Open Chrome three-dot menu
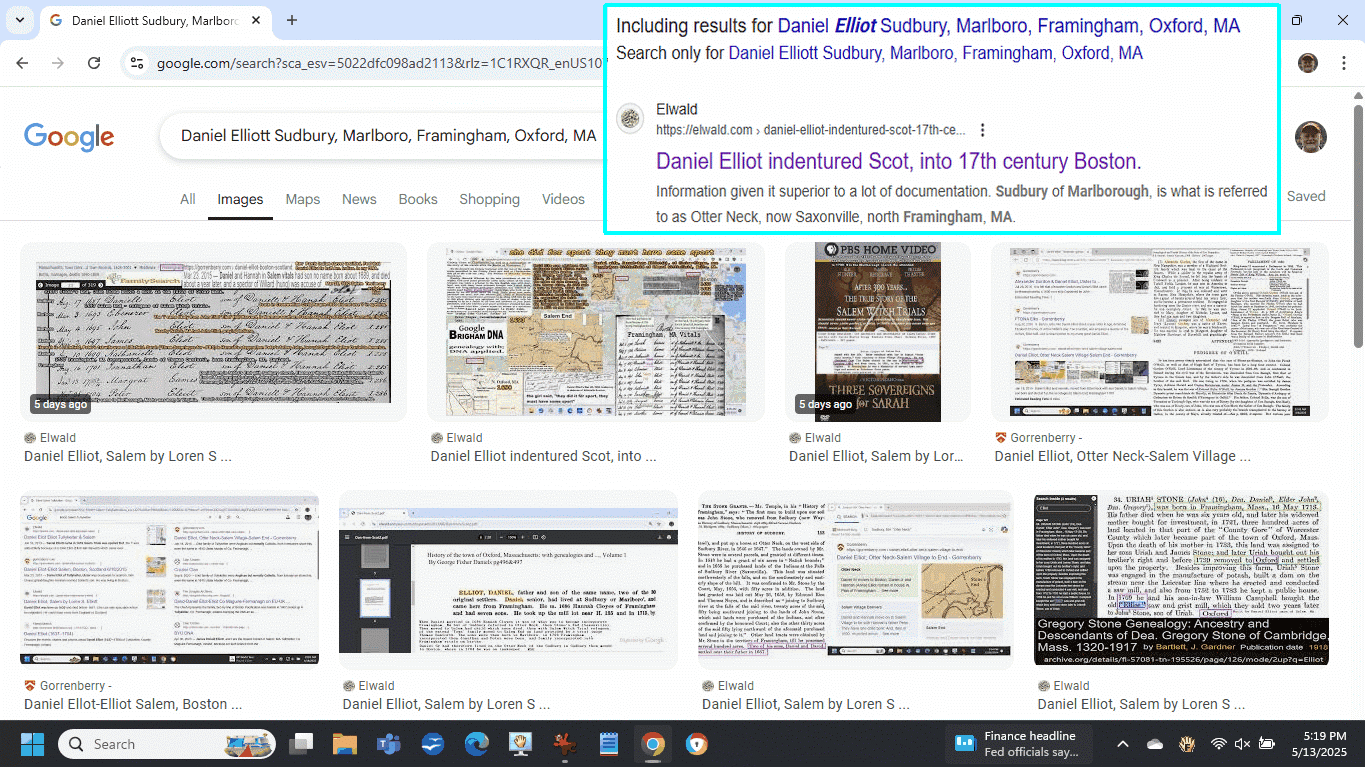This screenshot has width=1365, height=767. coord(1344,63)
